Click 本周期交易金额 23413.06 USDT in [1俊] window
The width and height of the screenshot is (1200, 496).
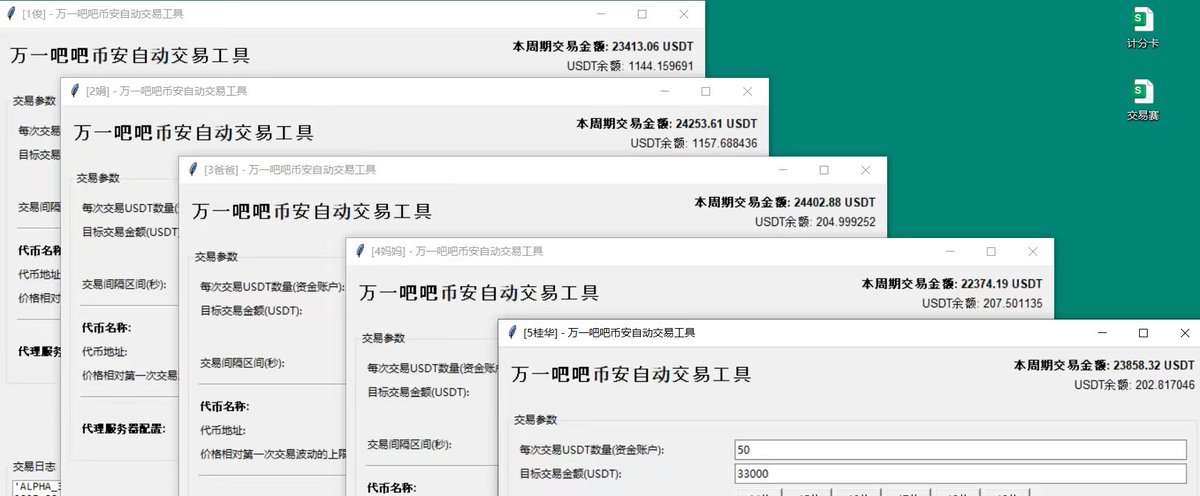point(603,46)
